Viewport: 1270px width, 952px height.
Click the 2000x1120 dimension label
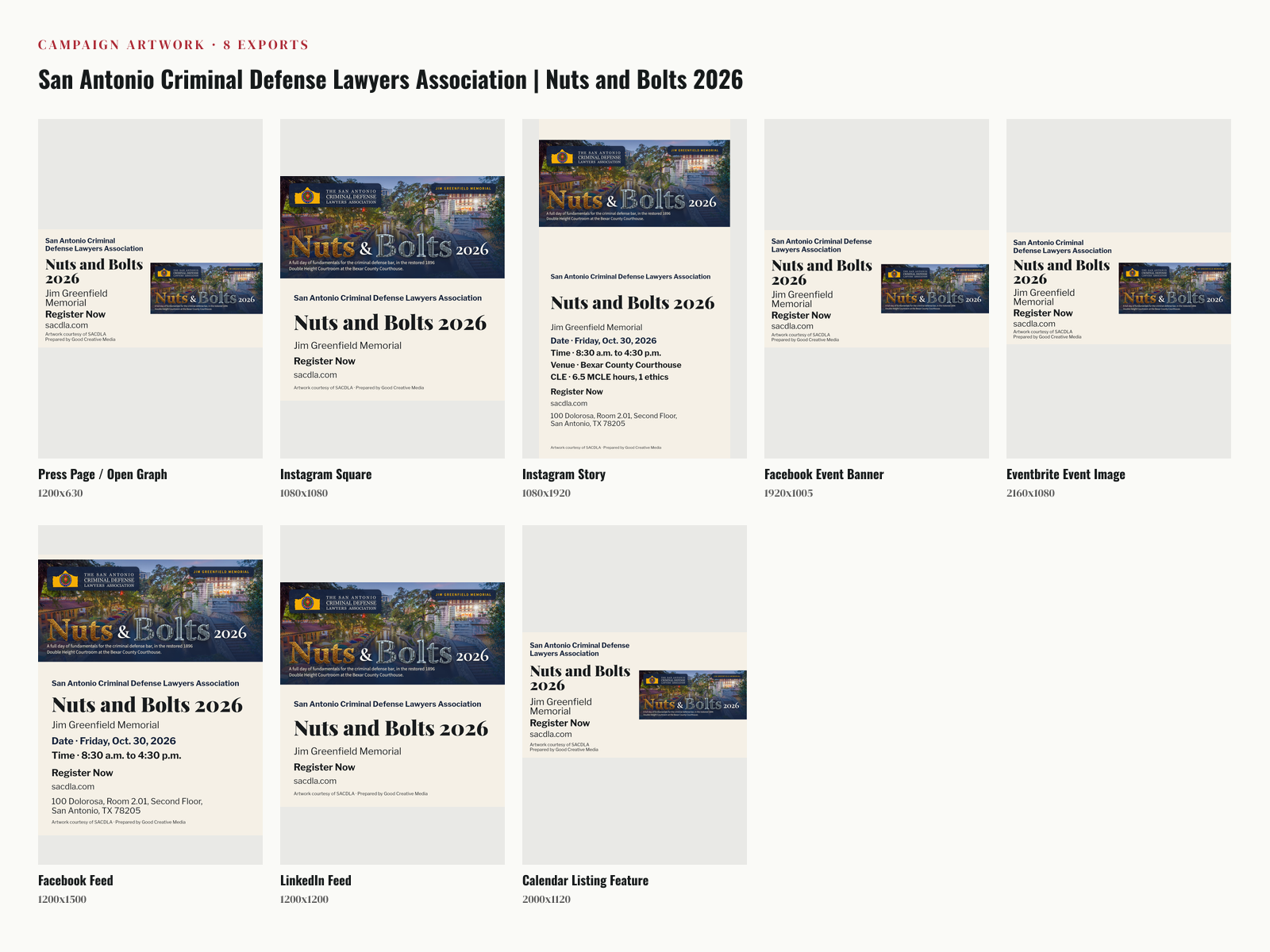pyautogui.click(x=546, y=900)
